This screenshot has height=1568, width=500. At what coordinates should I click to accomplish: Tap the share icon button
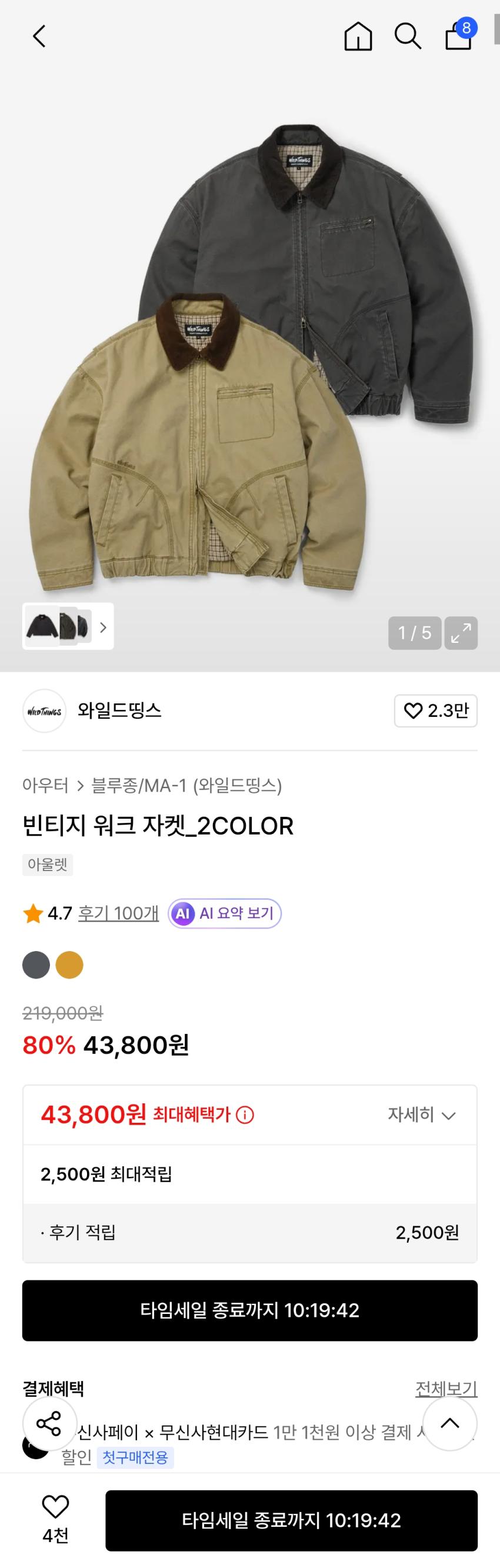click(x=49, y=1424)
